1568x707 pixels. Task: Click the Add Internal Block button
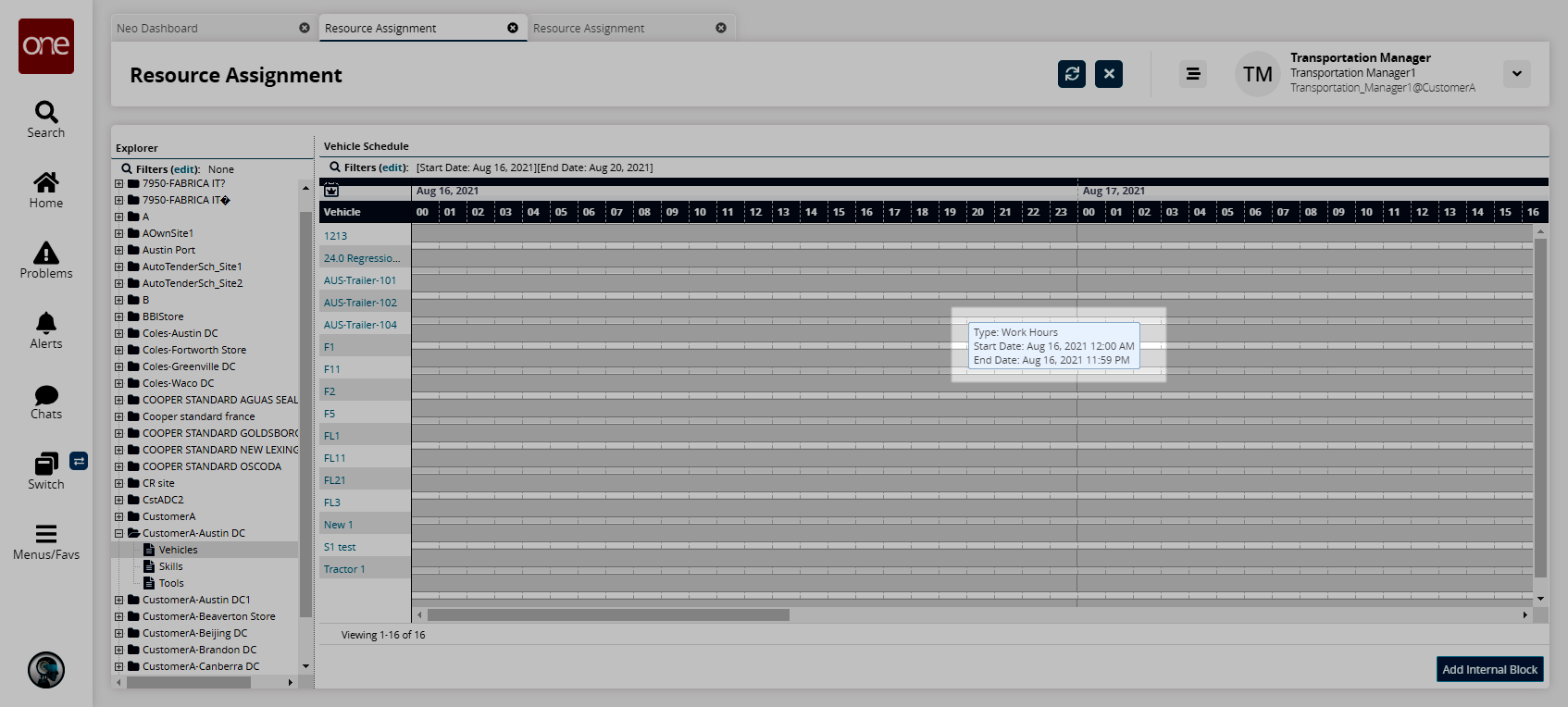1490,669
